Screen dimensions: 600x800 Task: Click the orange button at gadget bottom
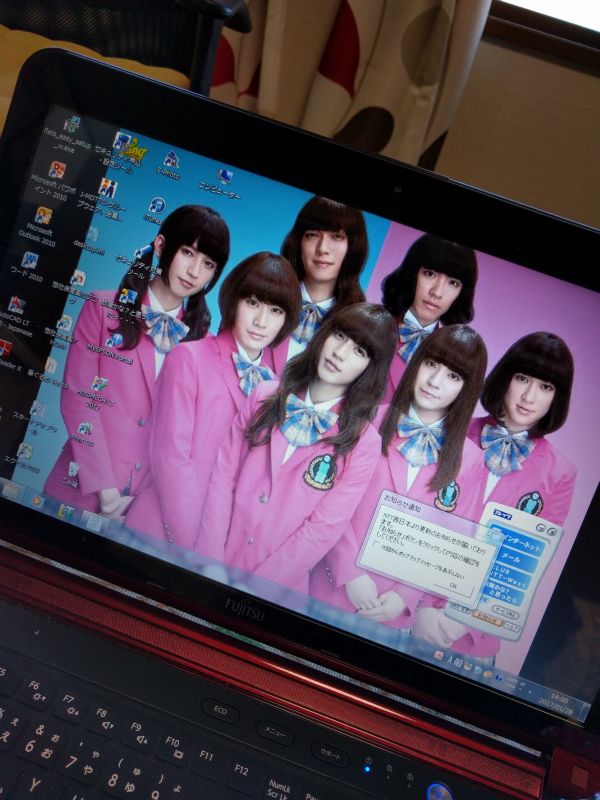click(x=487, y=619)
